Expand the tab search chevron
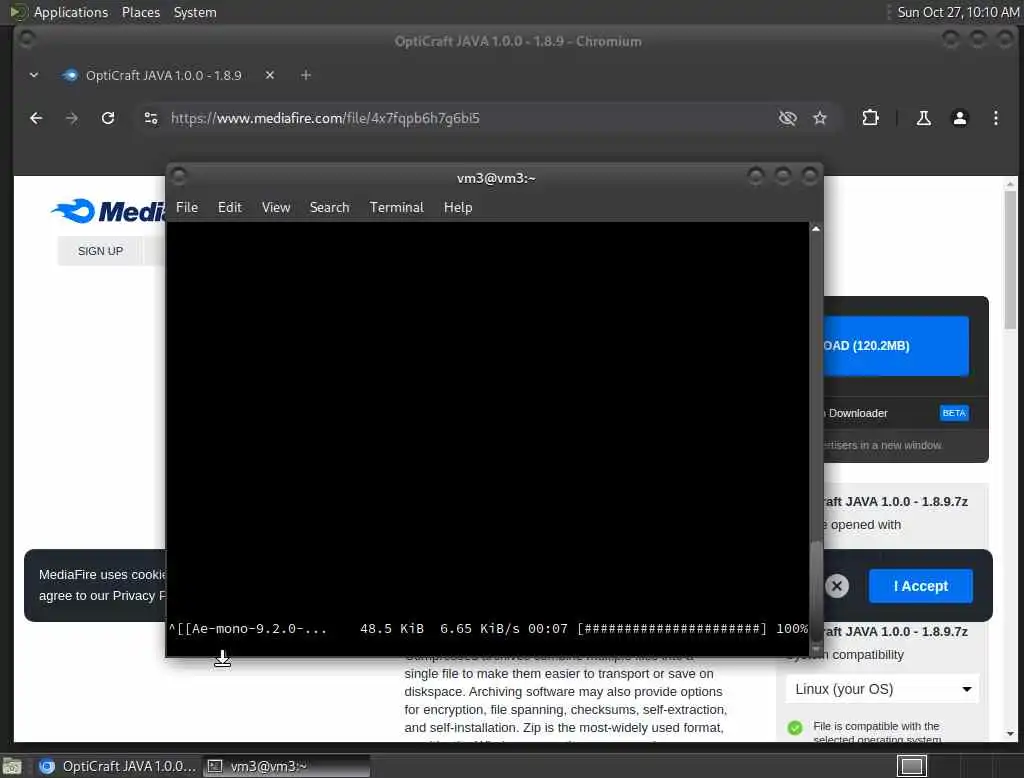Image resolution: width=1024 pixels, height=778 pixels. click(x=34, y=75)
